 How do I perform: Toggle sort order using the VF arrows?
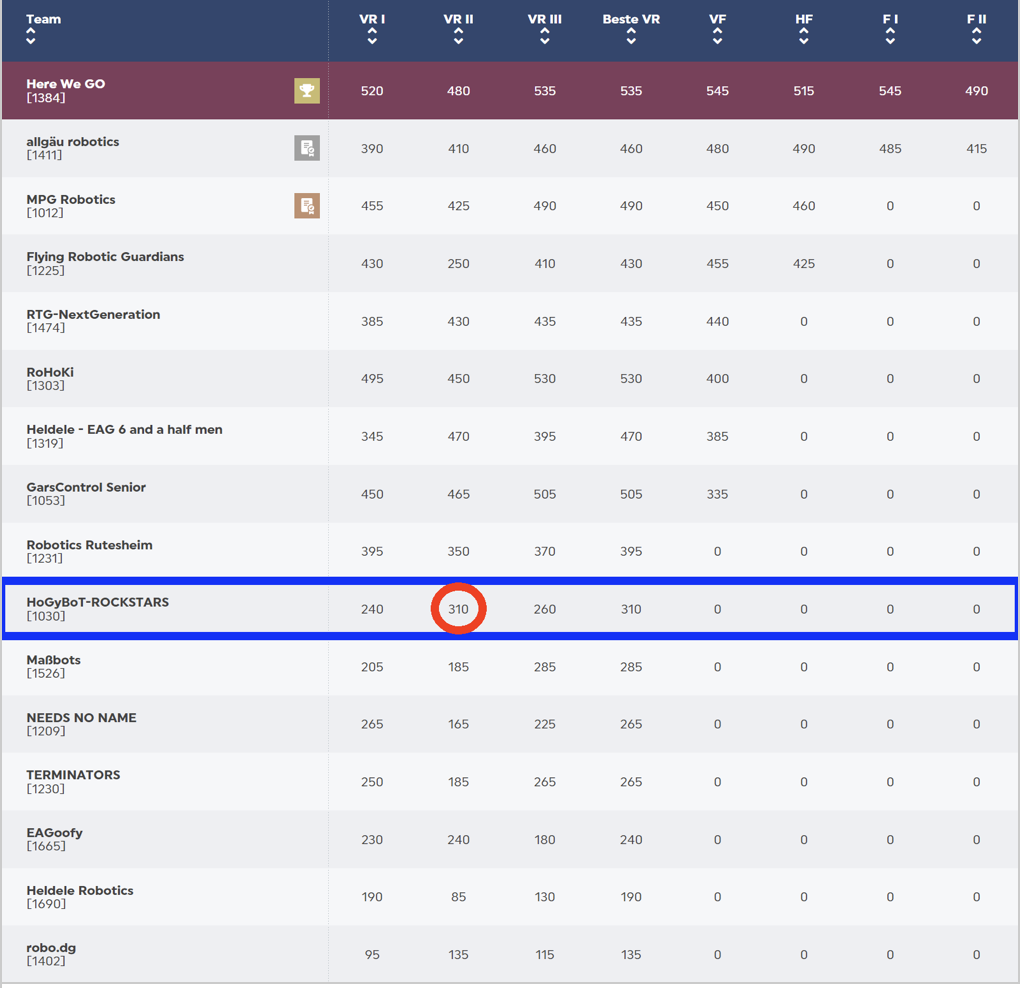coord(717,36)
